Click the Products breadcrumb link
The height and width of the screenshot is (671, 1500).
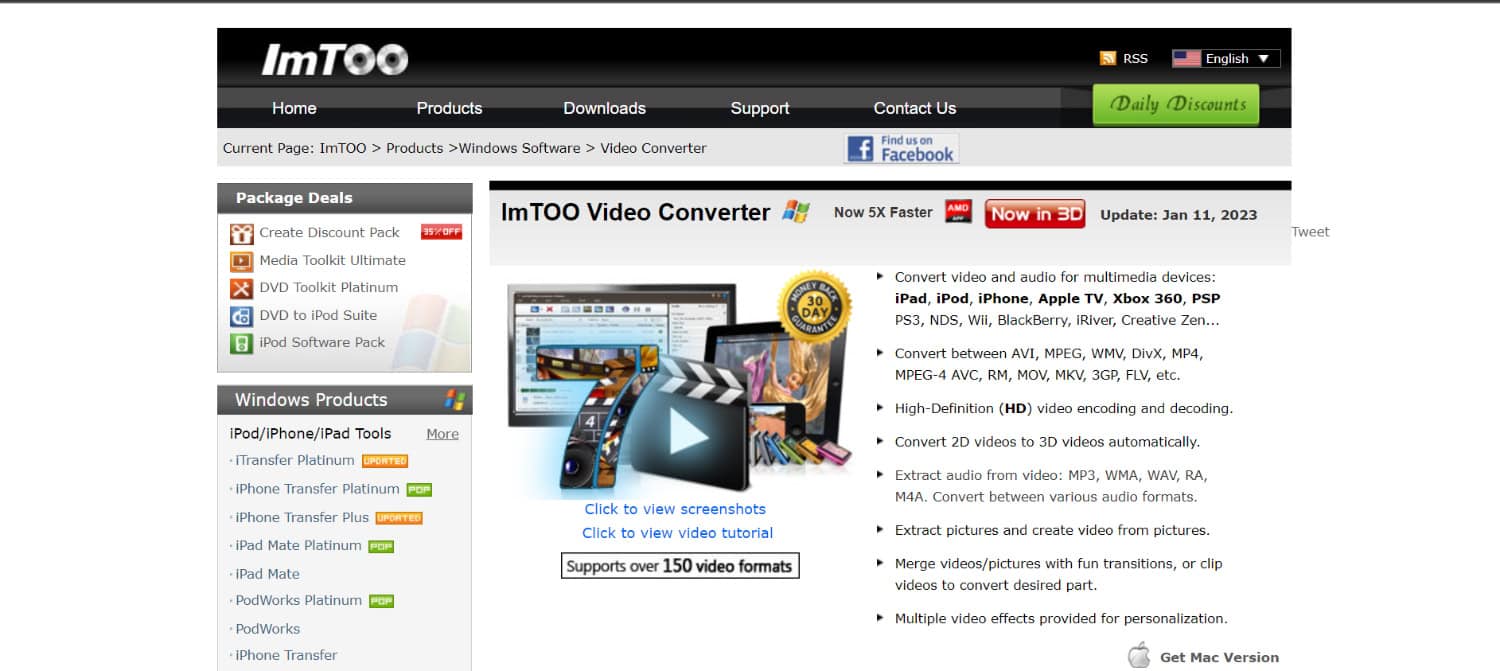tap(414, 148)
